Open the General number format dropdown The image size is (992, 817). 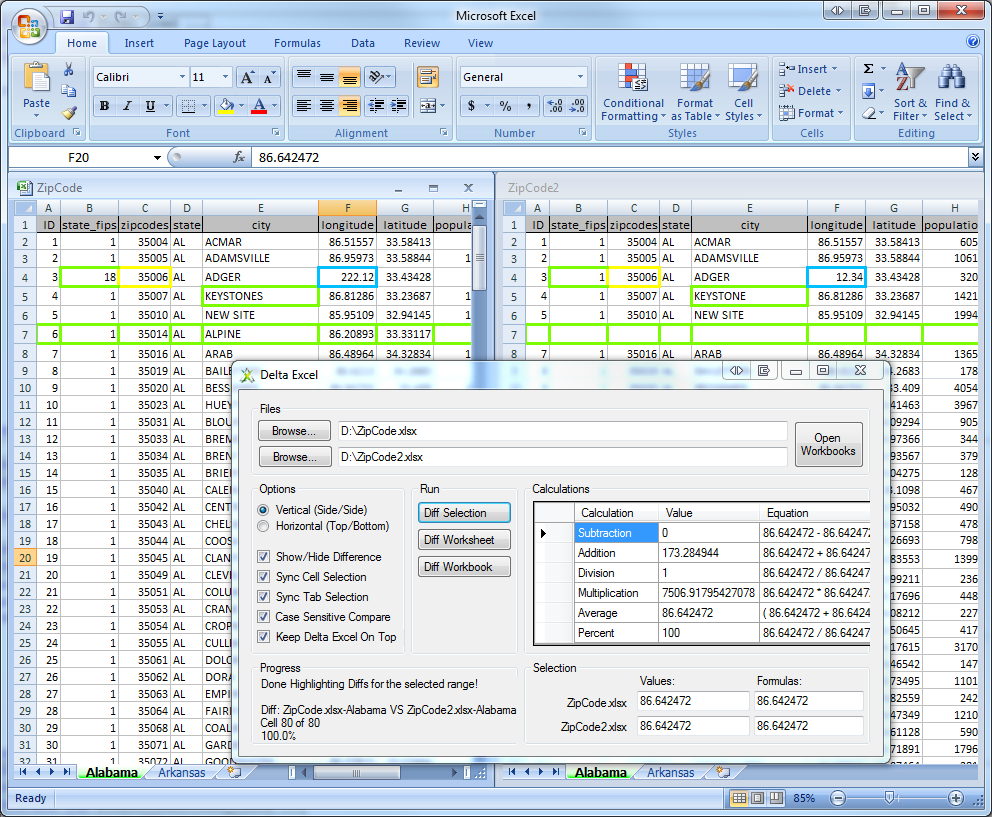(580, 77)
